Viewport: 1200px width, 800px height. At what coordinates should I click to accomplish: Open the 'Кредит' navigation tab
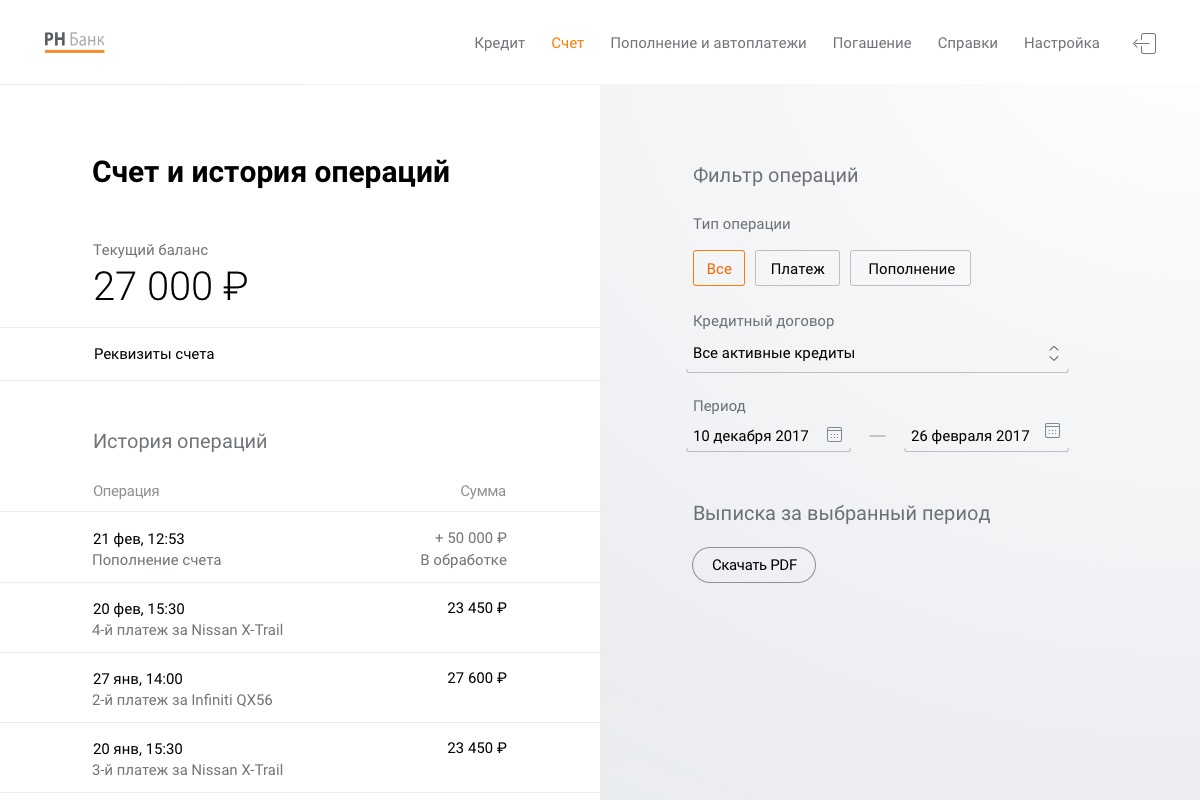499,43
